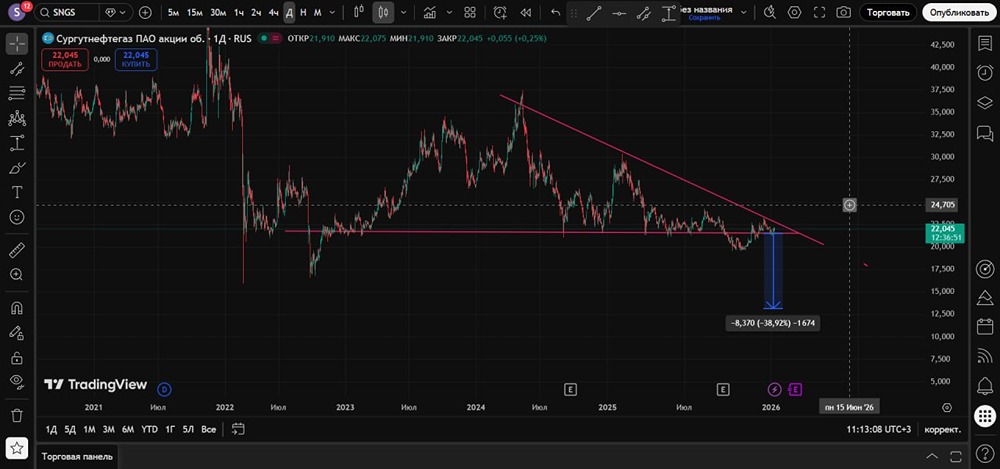Open go-to-date calendar icon
This screenshot has width=1000, height=469.
(238, 429)
